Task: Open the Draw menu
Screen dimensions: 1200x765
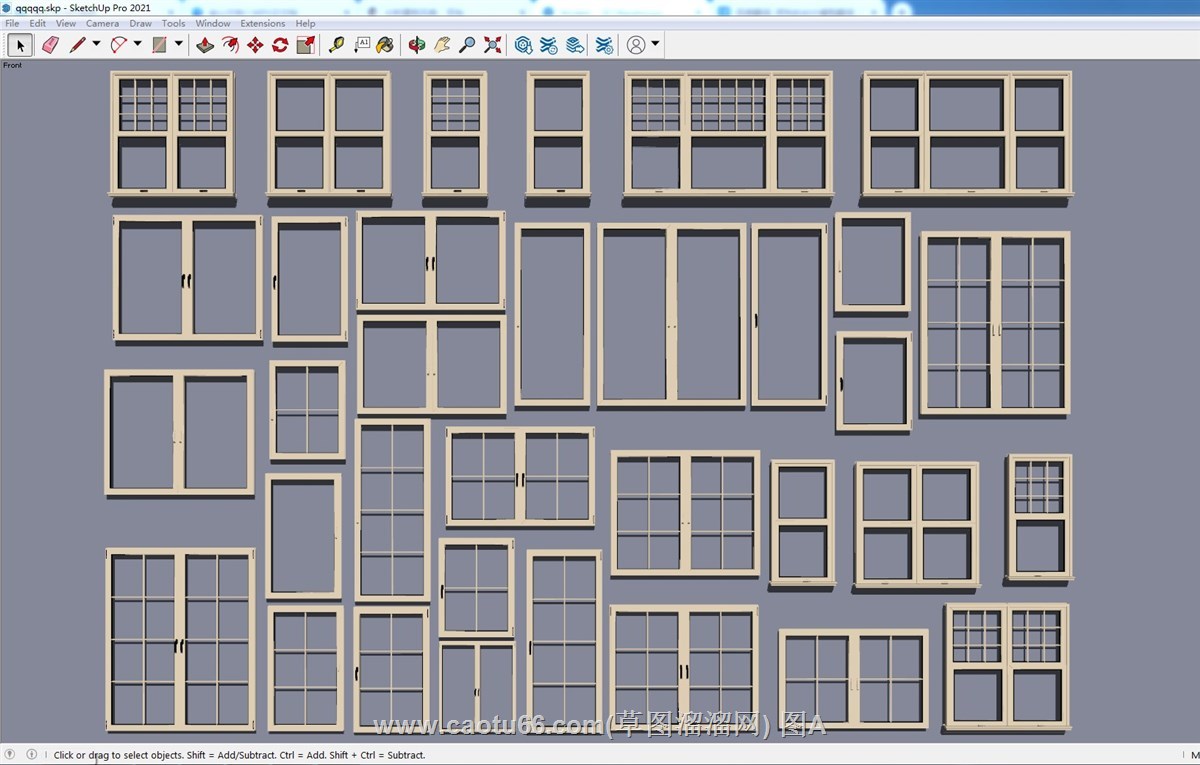Action: [141, 23]
